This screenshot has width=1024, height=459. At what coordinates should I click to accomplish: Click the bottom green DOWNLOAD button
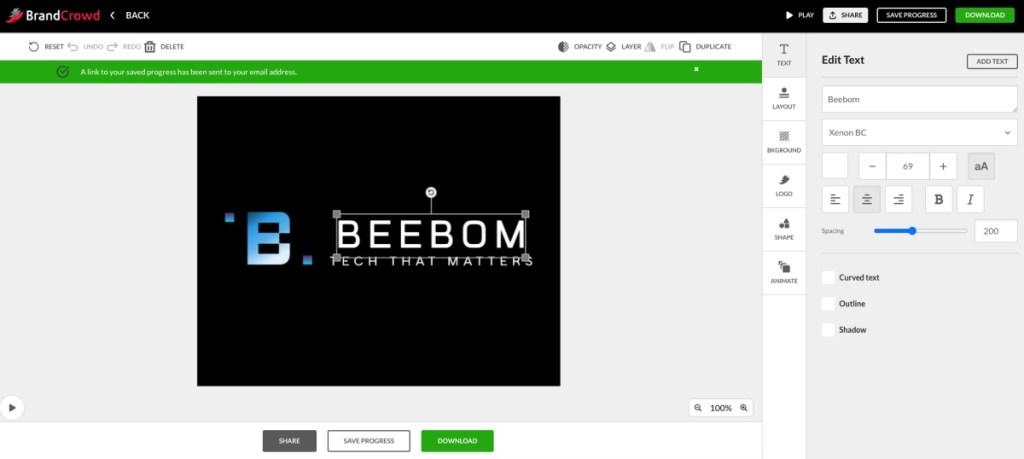click(x=457, y=441)
